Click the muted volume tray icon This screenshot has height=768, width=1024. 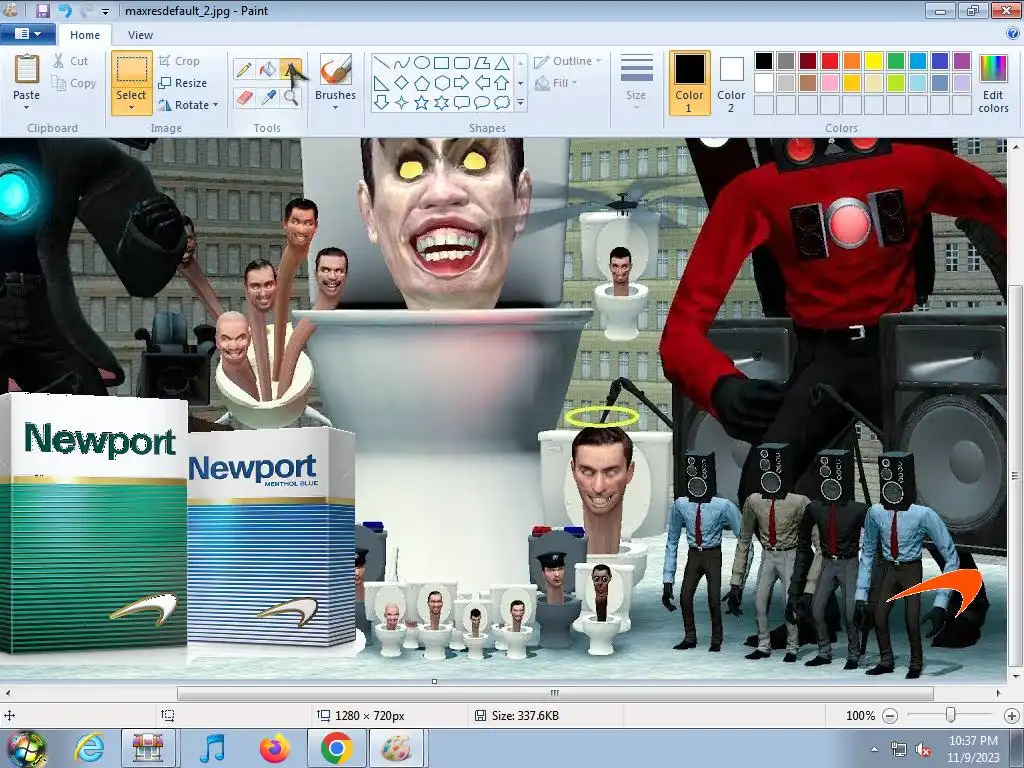point(923,750)
